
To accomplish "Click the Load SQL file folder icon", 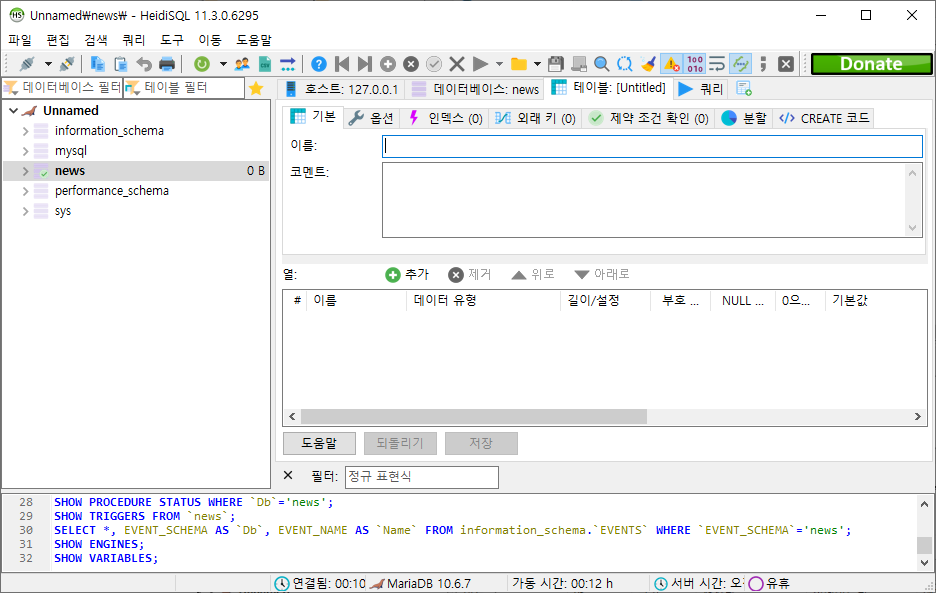I will click(x=519, y=64).
